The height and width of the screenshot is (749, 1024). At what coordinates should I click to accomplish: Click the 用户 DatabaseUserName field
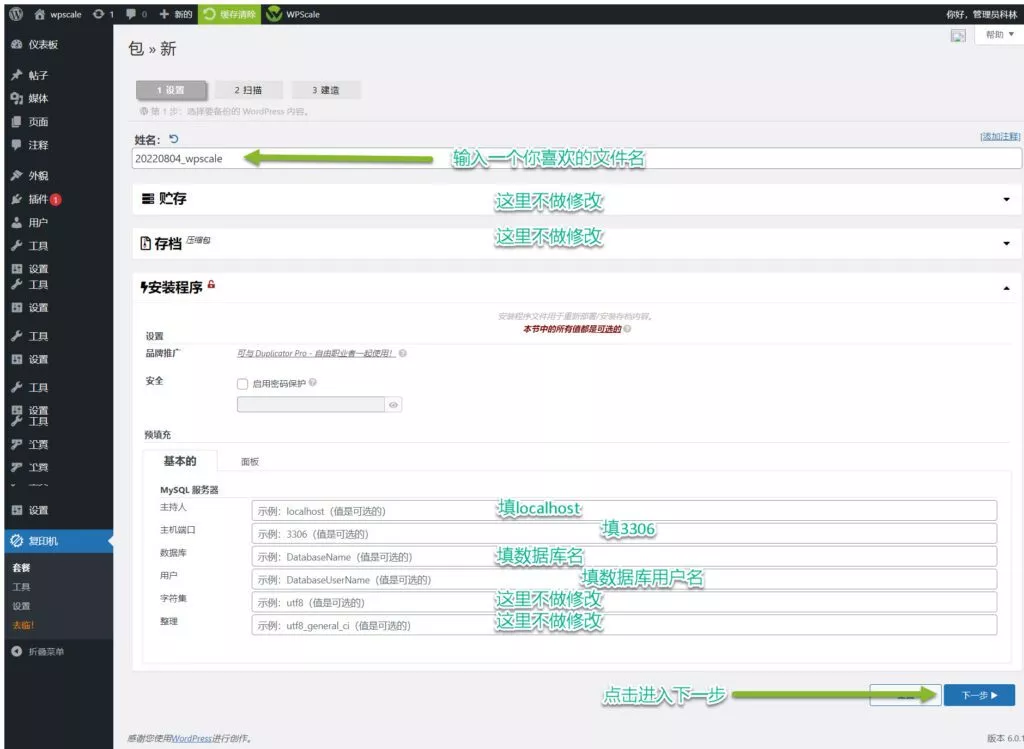click(x=624, y=579)
